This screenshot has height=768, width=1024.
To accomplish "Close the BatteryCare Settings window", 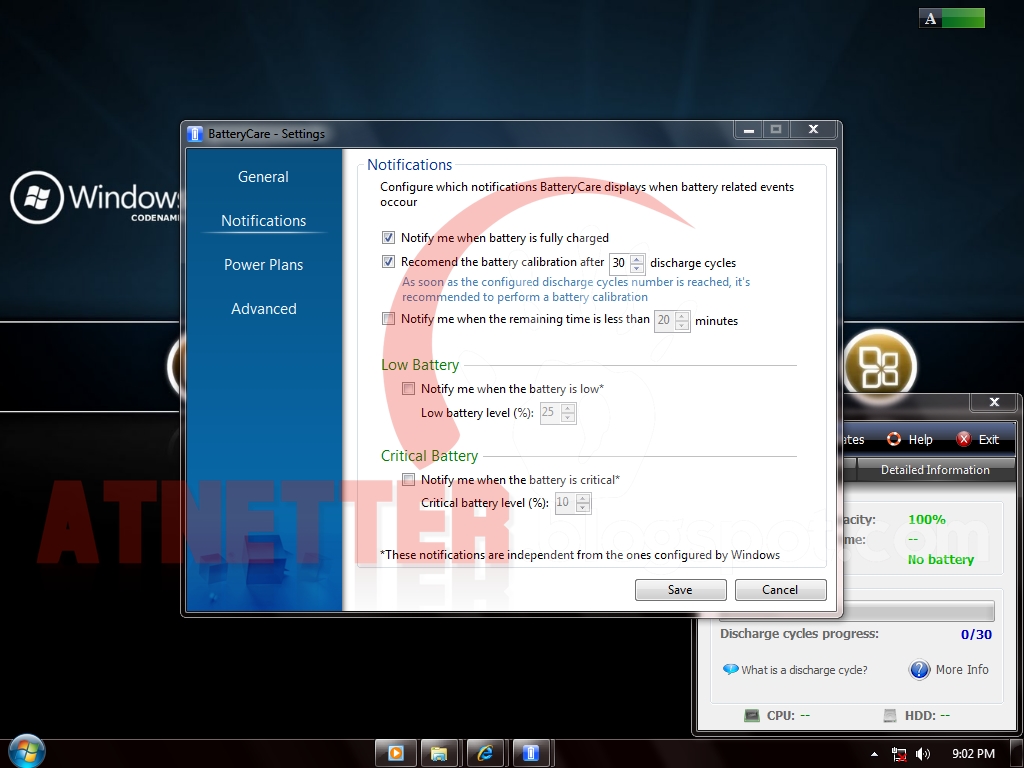I will [813, 130].
